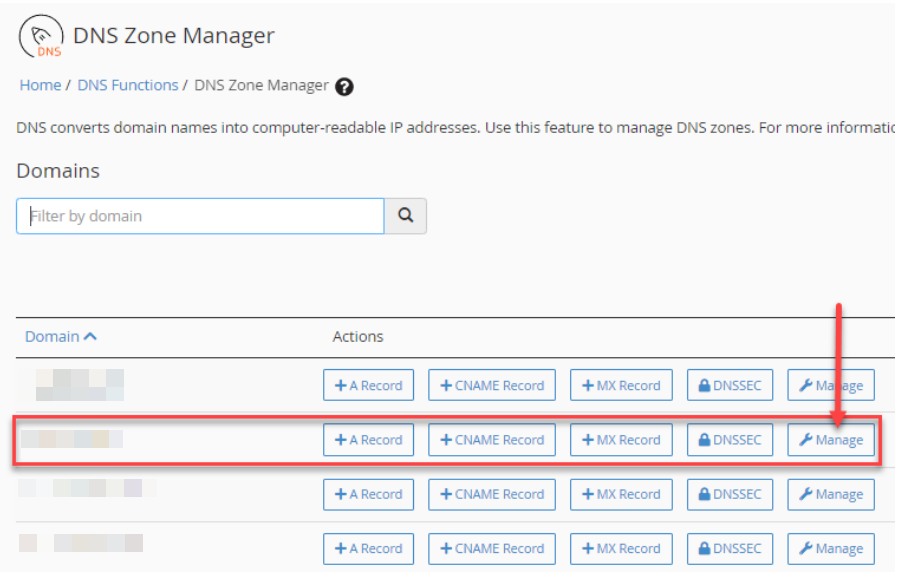This screenshot has height=586, width=901.
Task: Click Manage for first domain row
Action: 831,385
